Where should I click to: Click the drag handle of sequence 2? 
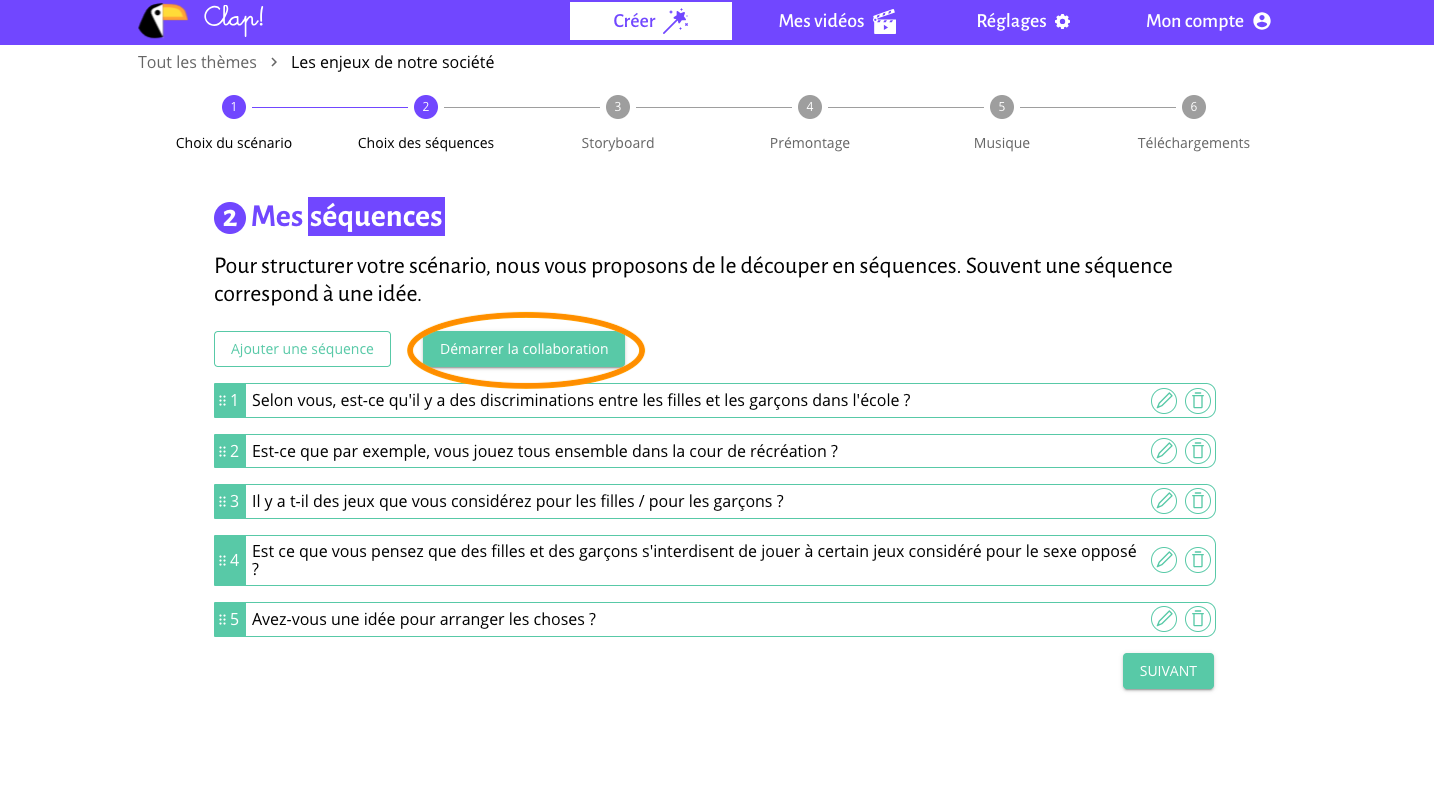[x=222, y=452]
